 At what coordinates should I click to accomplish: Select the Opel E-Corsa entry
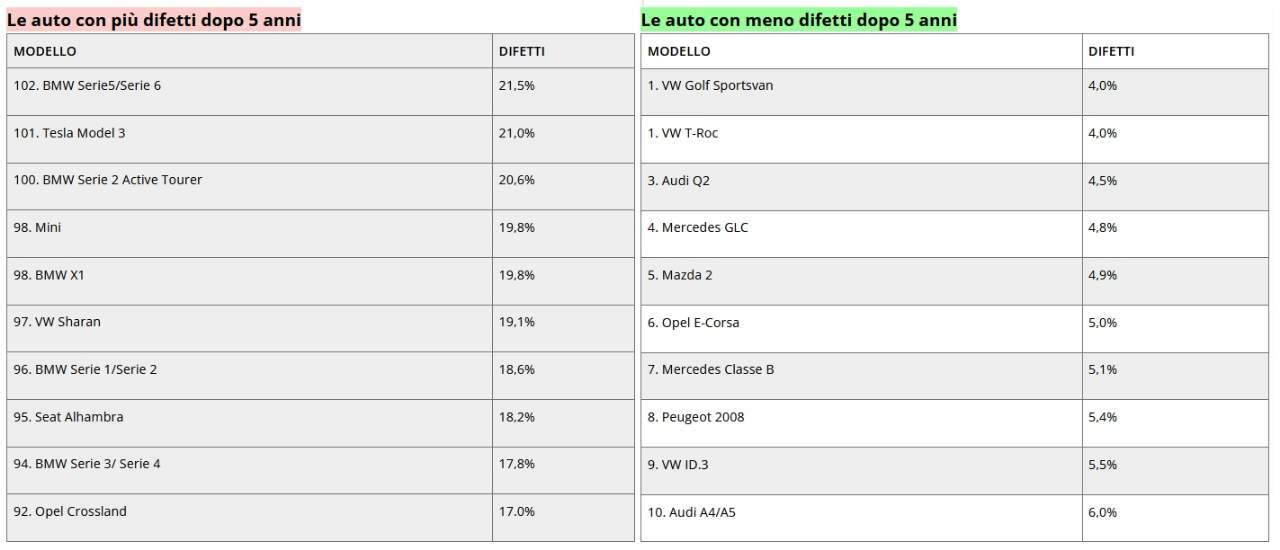[x=693, y=323]
